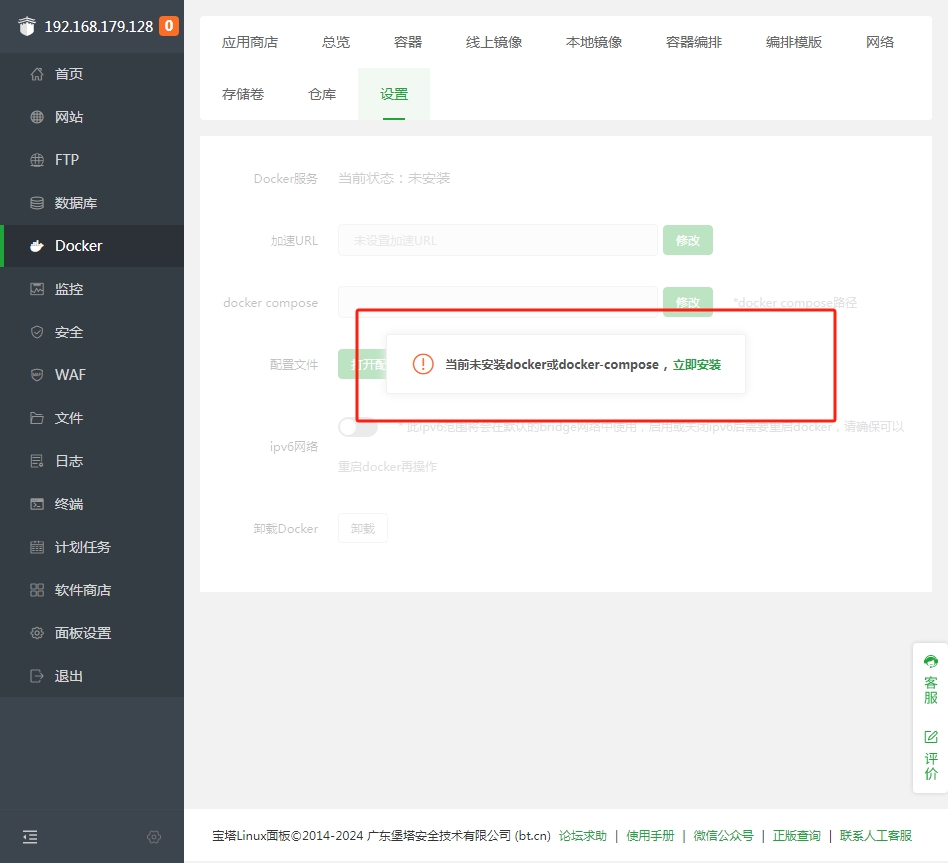Click the gear icon at sidebar bottom
The width and height of the screenshot is (948, 863).
click(x=154, y=837)
